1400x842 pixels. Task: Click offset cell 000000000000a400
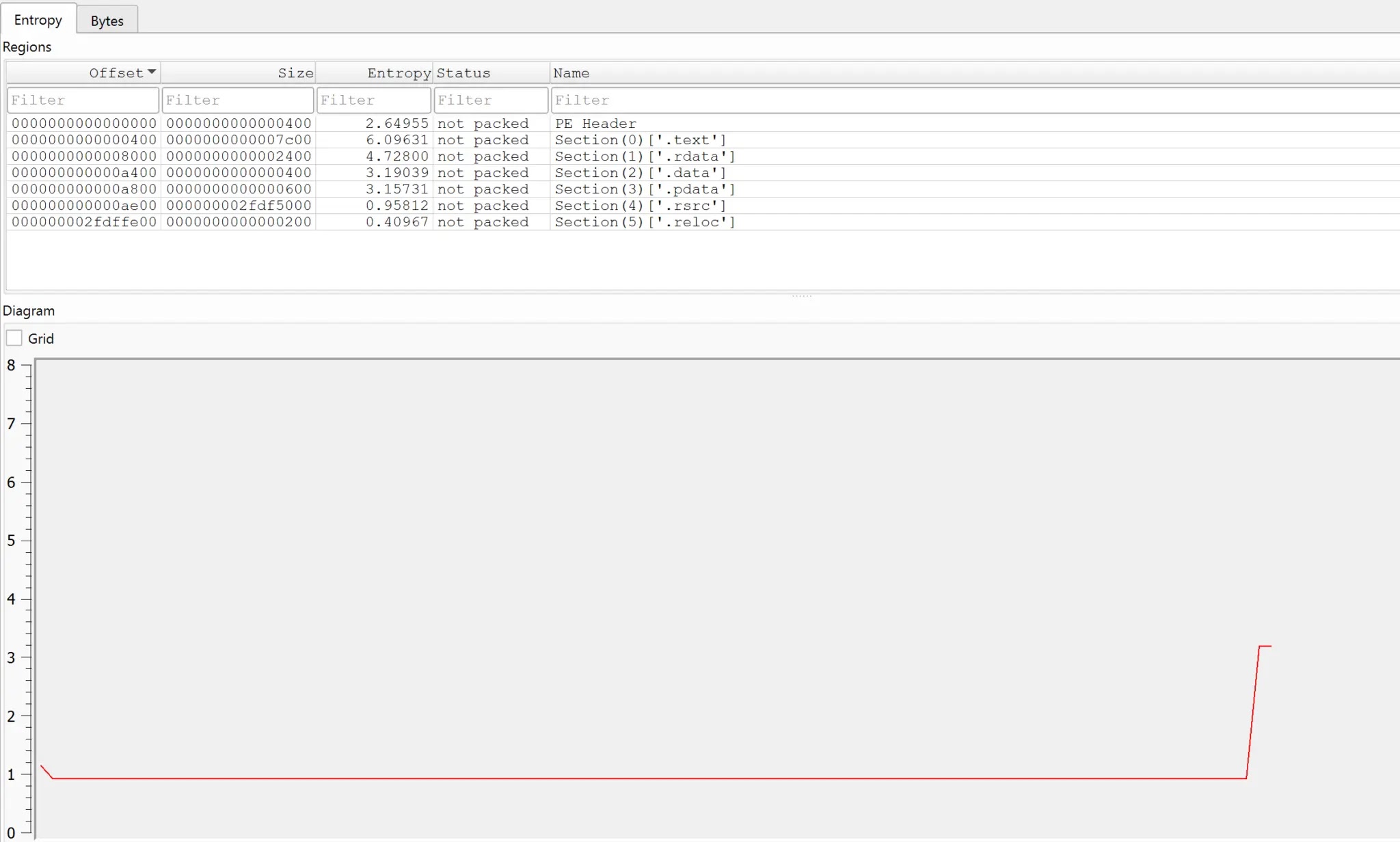click(84, 173)
